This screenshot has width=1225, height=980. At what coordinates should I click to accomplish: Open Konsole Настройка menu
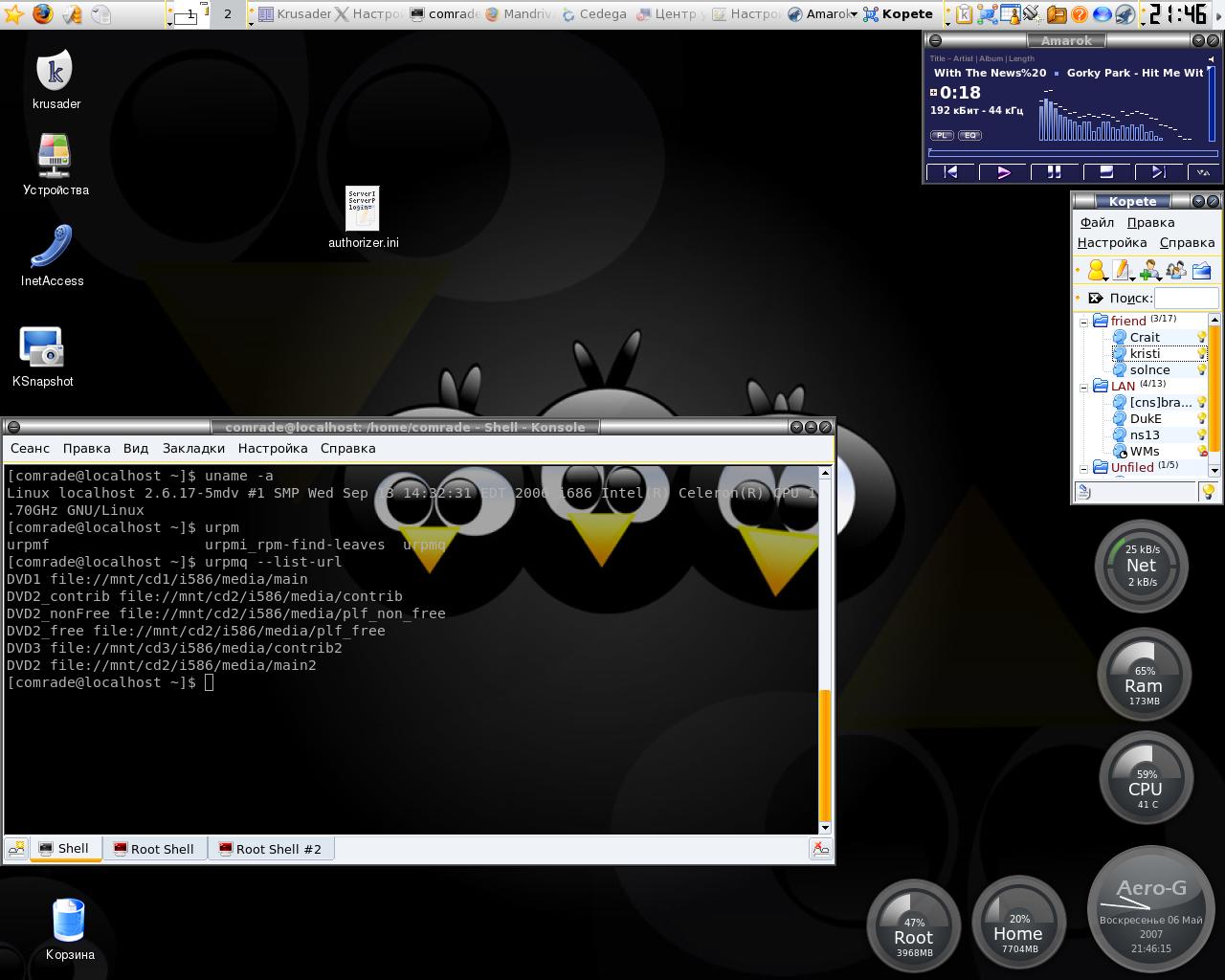[273, 448]
